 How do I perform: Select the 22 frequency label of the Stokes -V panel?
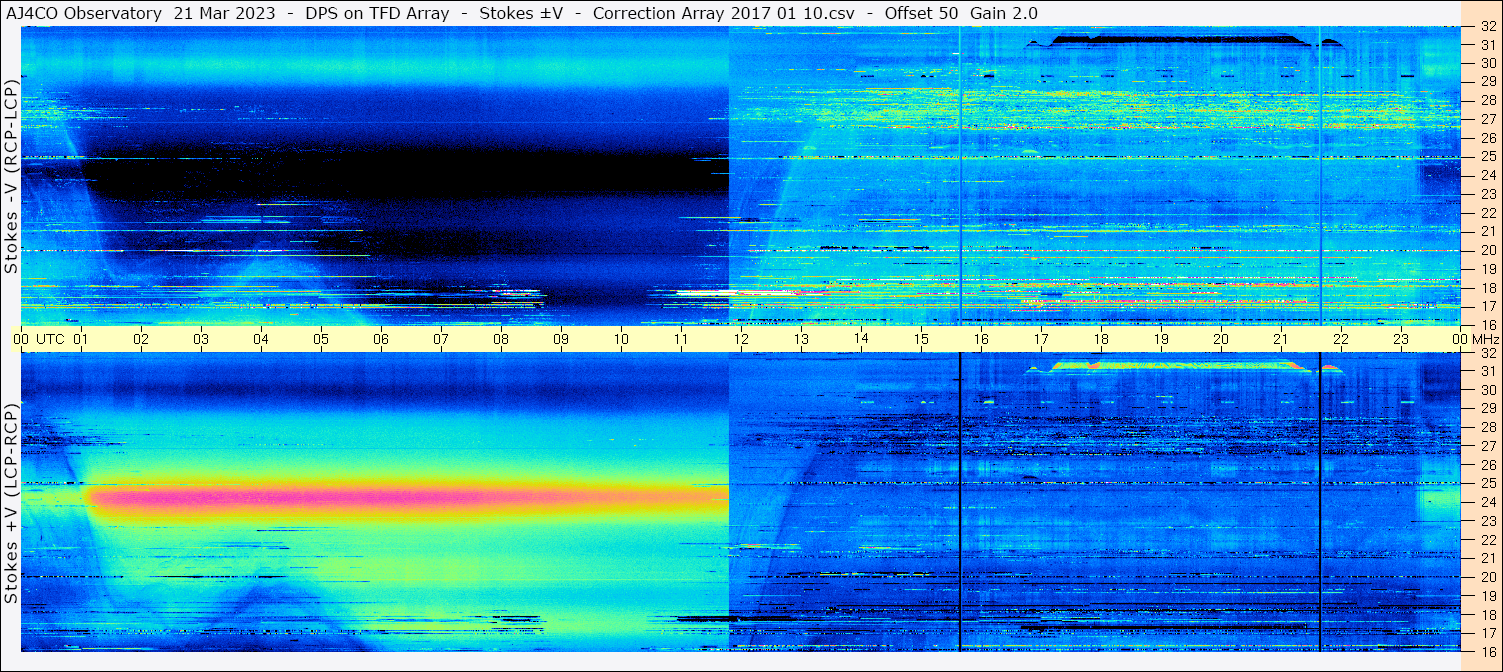1487,213
